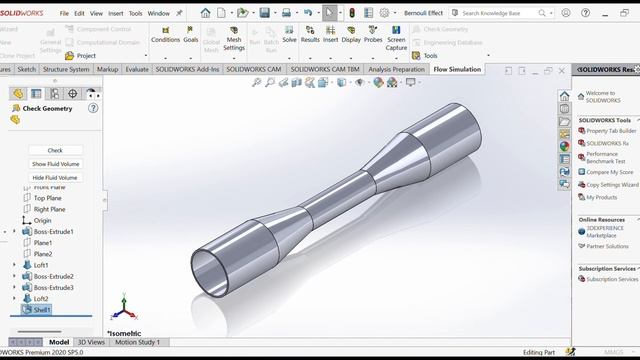Screen dimensions: 640x360
Task: Click Zoom to Area icon in view toolbar
Action: click(270, 82)
